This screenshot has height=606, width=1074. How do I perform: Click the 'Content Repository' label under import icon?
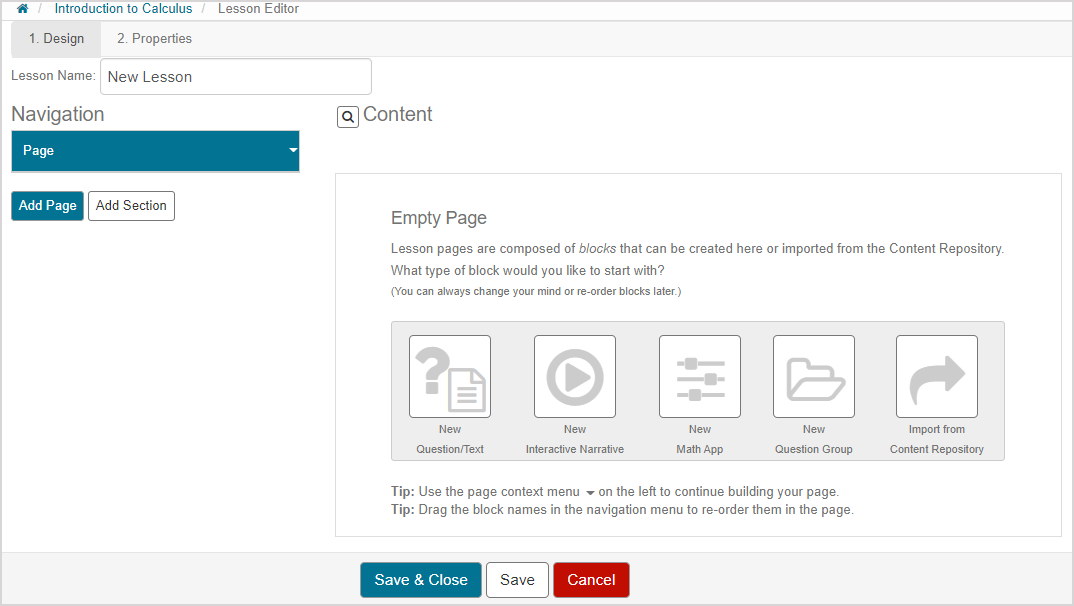(937, 449)
